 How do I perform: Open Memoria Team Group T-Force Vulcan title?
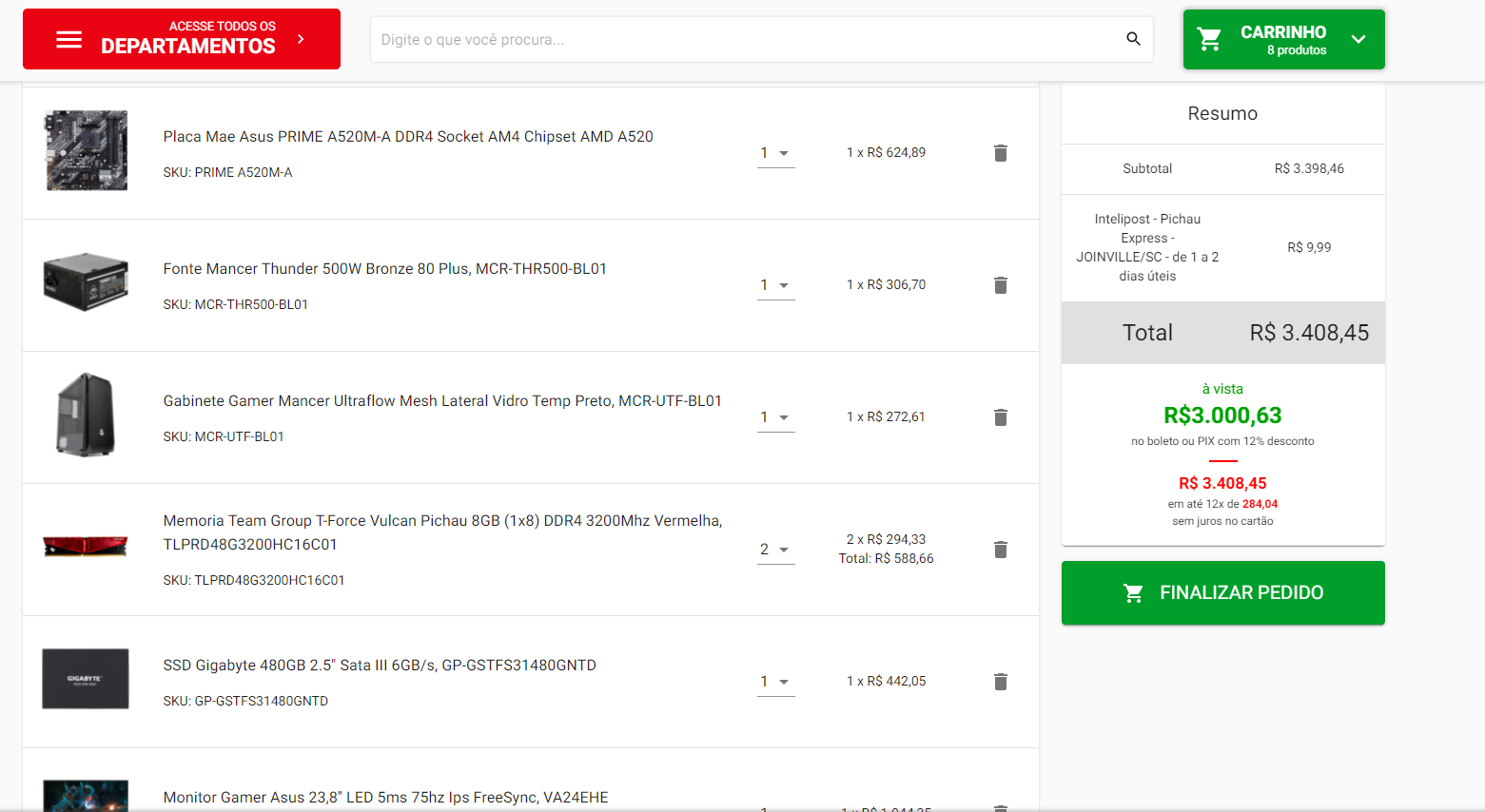tap(442, 532)
